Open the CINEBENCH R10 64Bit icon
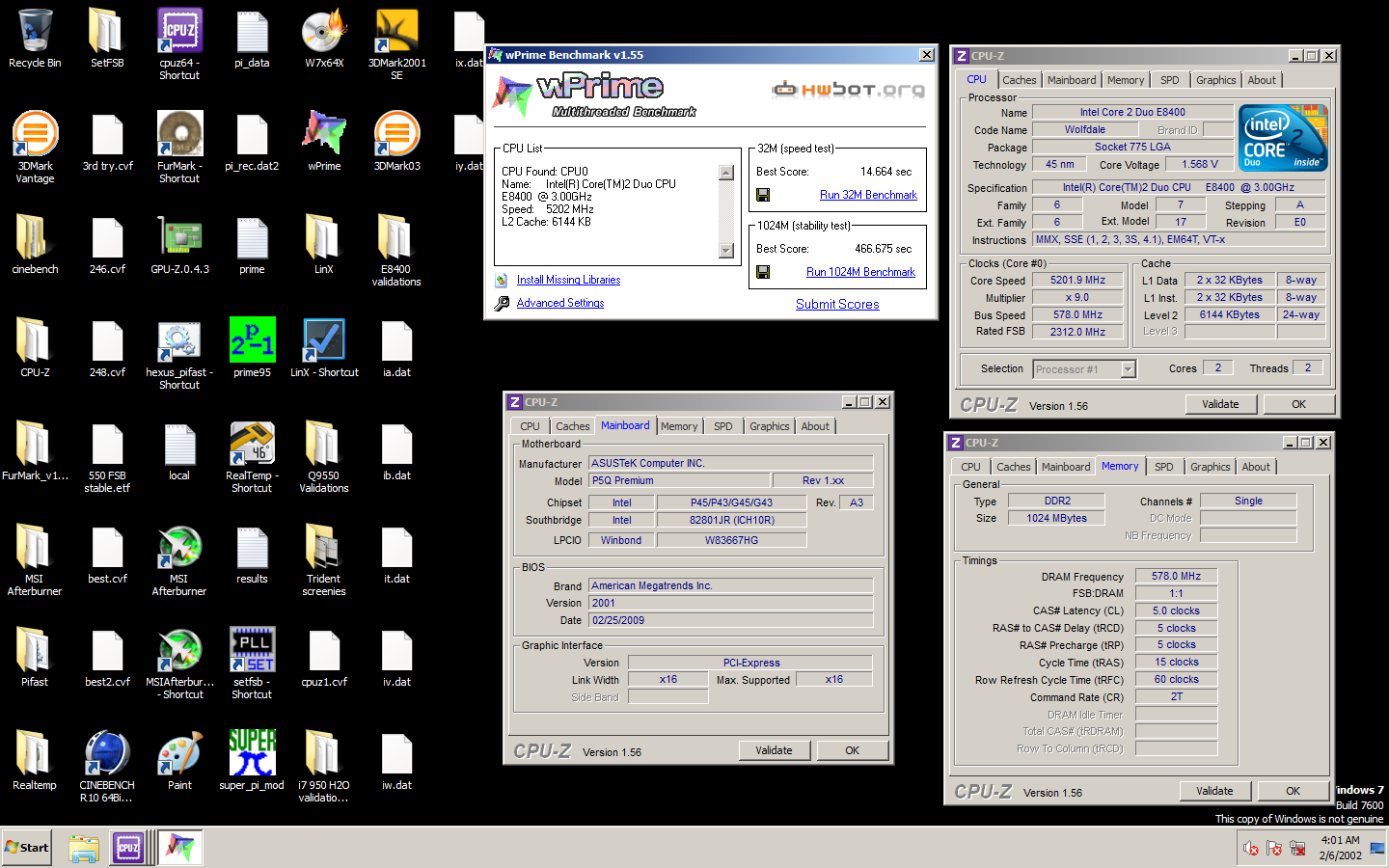The width and height of the screenshot is (1389, 868). pyautogui.click(x=107, y=767)
